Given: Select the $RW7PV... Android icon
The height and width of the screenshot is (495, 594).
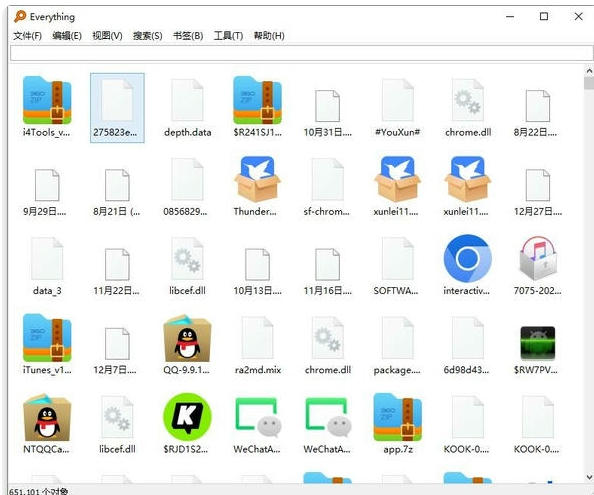Looking at the screenshot, I should [x=538, y=343].
